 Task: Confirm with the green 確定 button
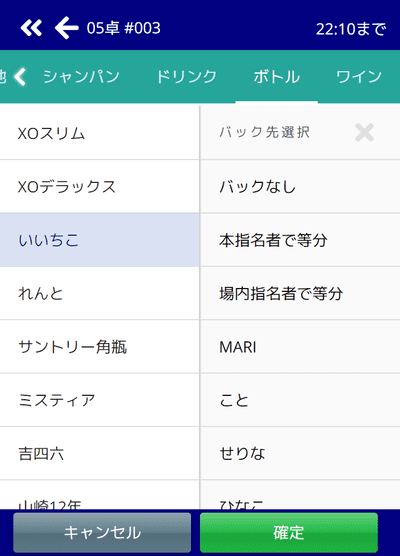289,533
